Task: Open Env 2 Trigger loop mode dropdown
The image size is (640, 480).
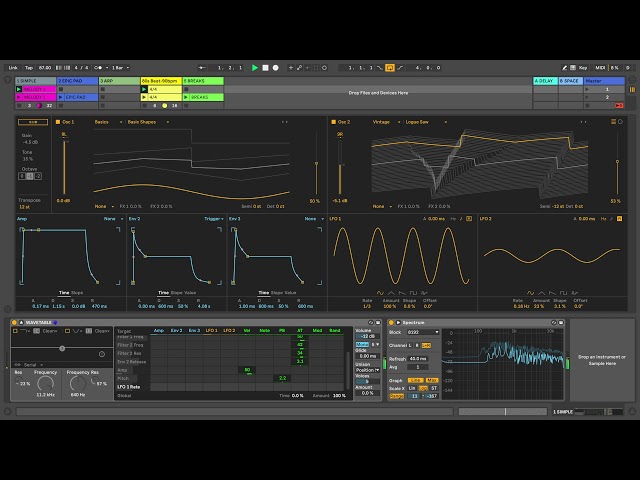Action: (214, 219)
